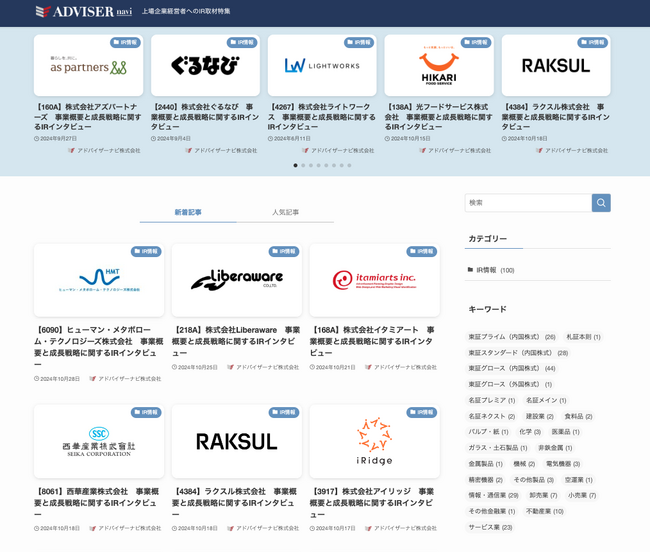Screen dimensions: 650x552
Task: Click アドバイザーナビ株式会社 author under アイリッジ article
Action: 401,528
